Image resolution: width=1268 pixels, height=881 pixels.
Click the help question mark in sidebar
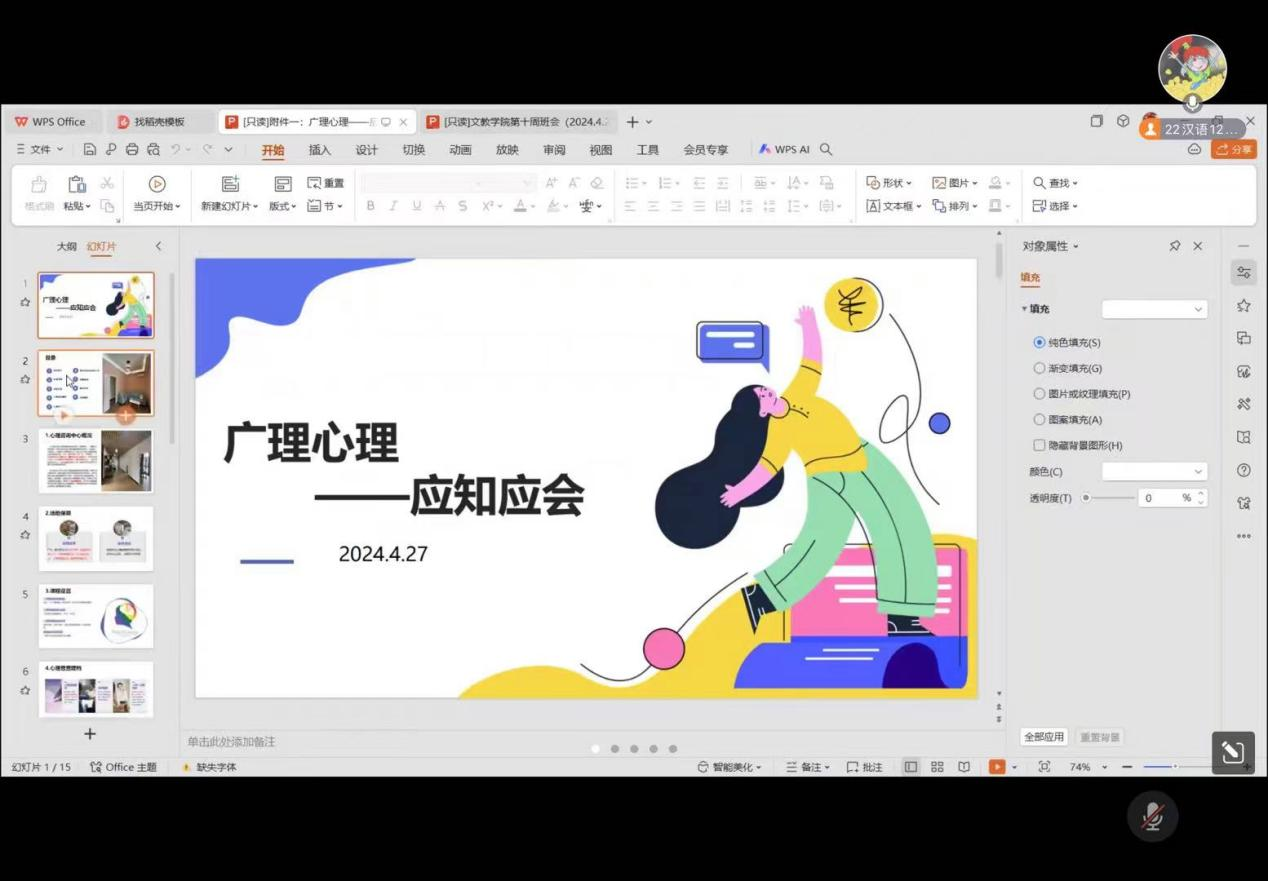[x=1244, y=470]
